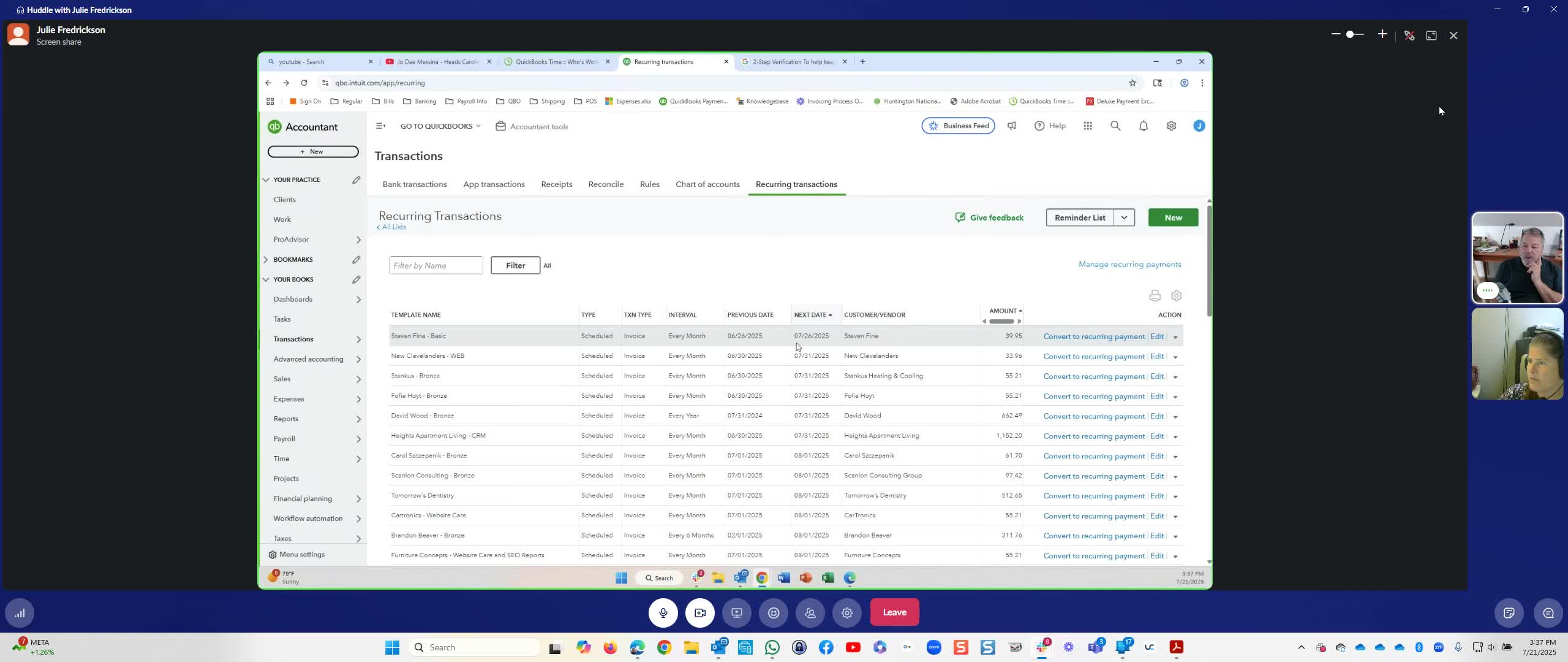Expand Reports submenu arrow

coord(358,419)
